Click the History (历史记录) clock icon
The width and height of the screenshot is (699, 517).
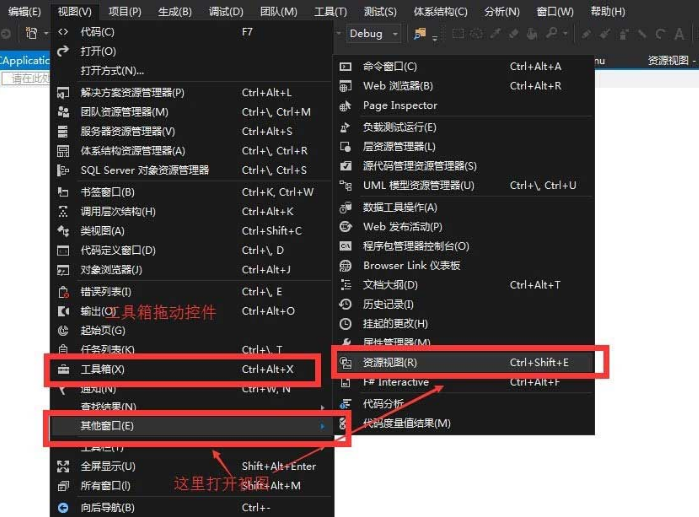(x=346, y=304)
